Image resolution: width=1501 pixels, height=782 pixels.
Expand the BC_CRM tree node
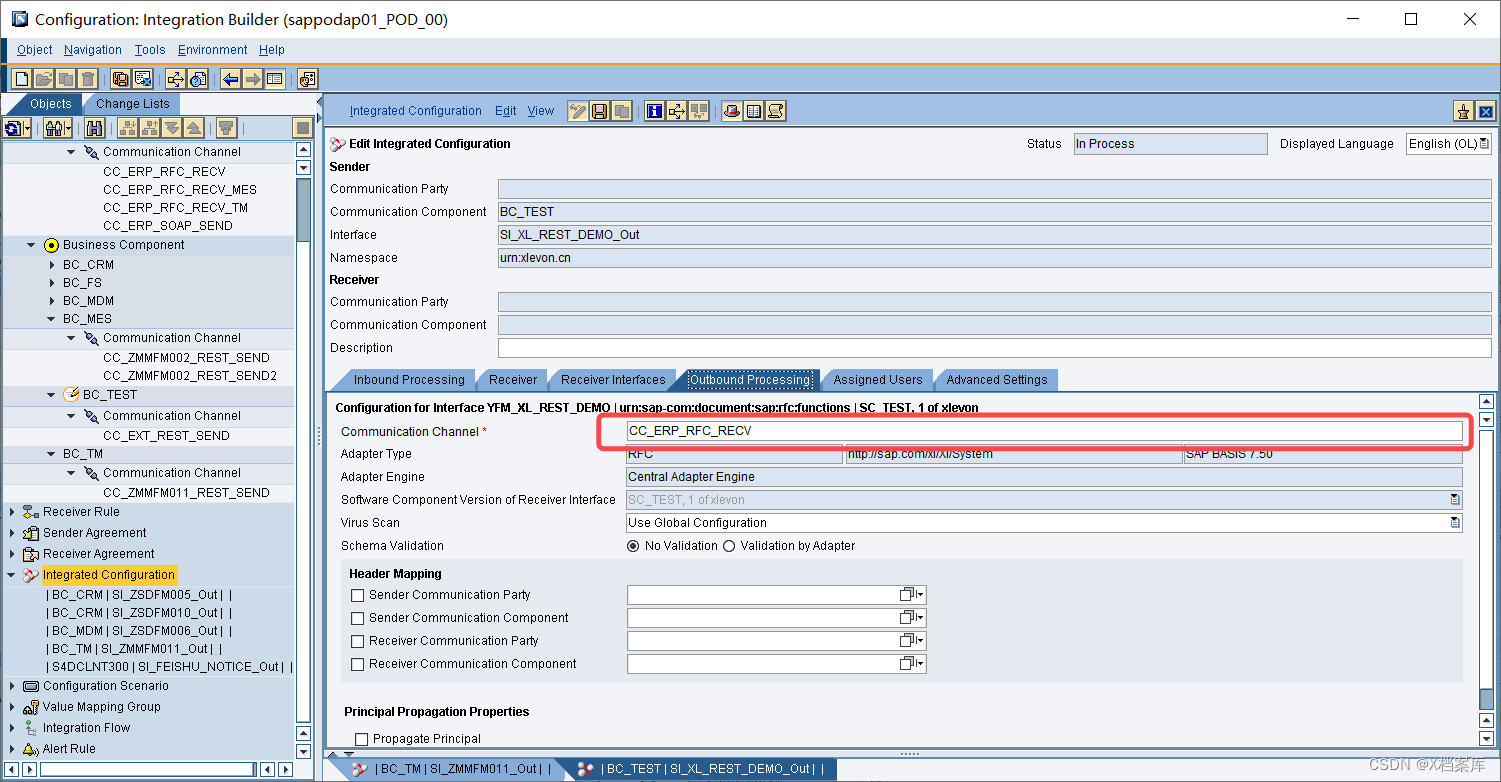click(52, 265)
